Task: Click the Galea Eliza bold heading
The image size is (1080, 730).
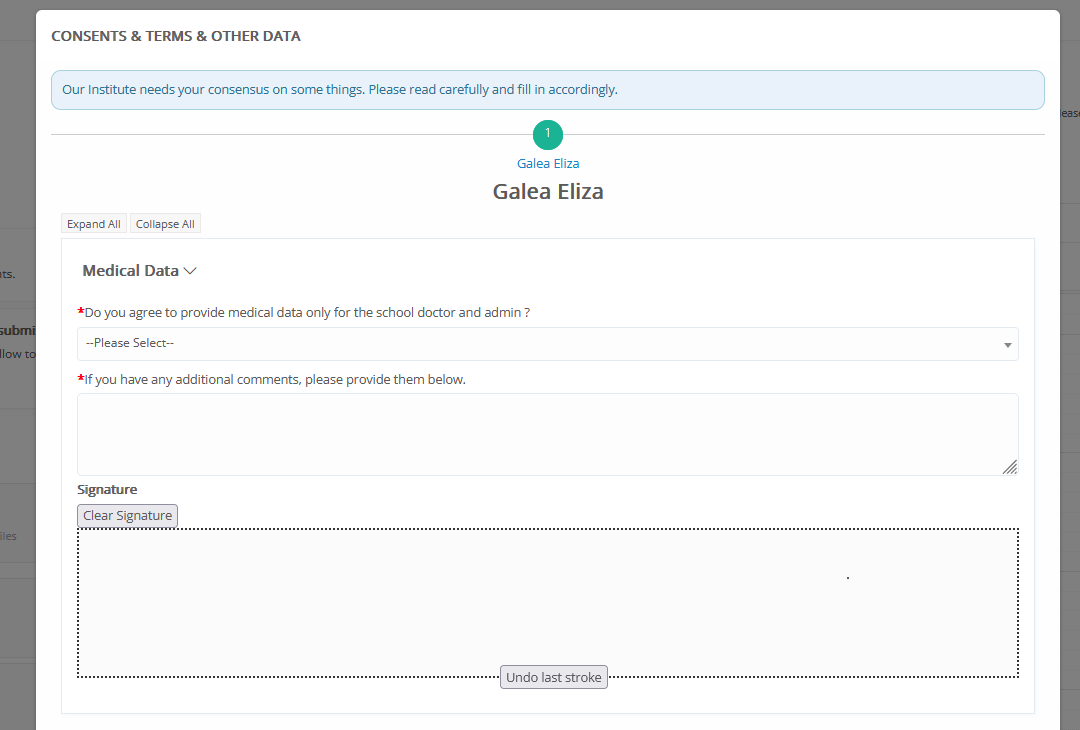Action: 548,191
